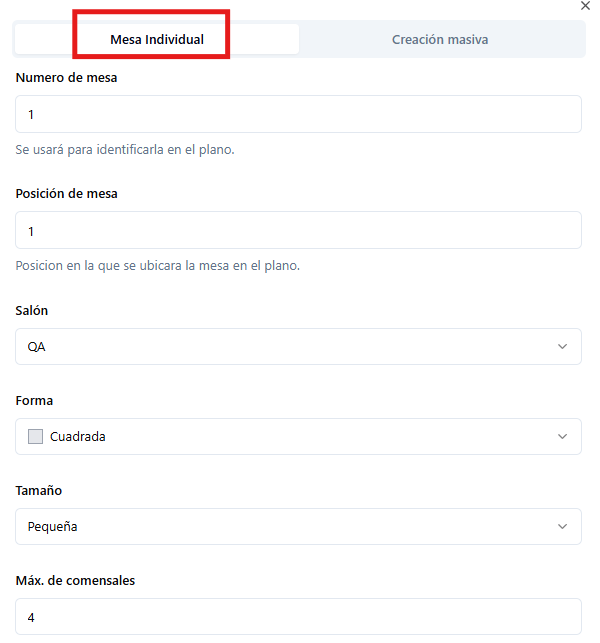Click the Salón field label

[x=32, y=311]
